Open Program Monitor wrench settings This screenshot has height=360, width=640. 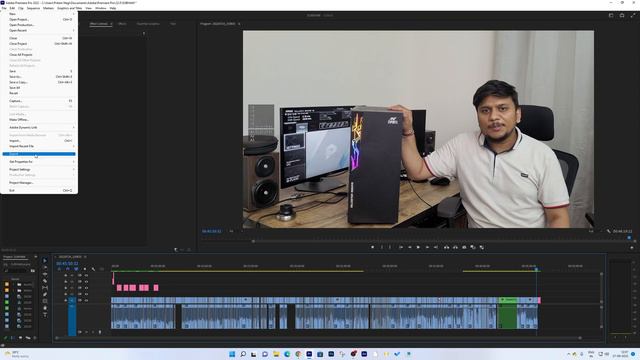click(x=609, y=231)
